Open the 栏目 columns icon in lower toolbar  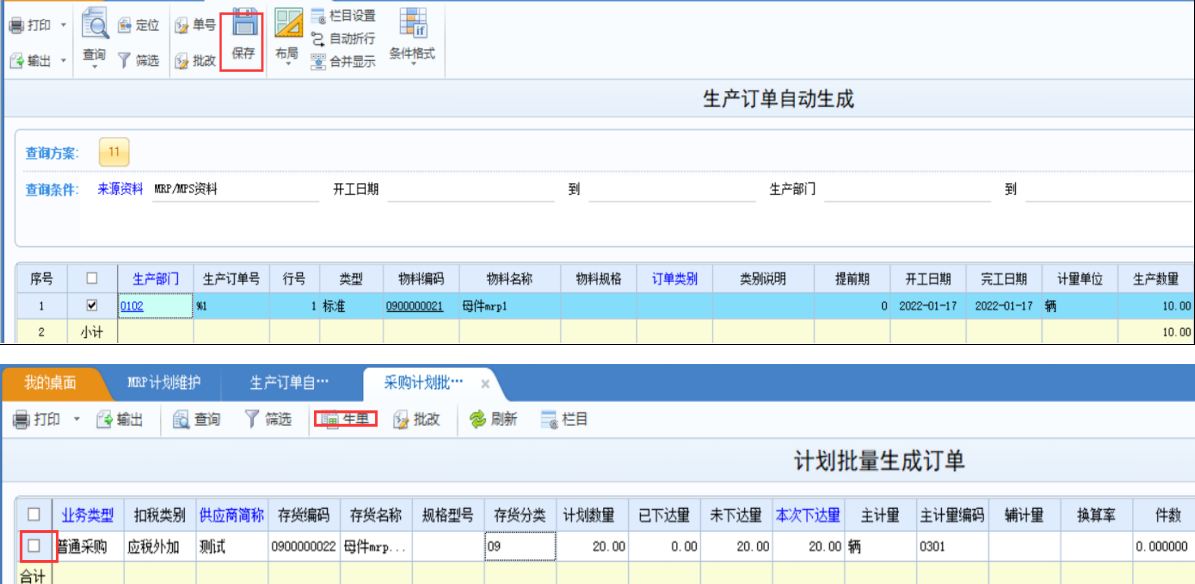(564, 419)
